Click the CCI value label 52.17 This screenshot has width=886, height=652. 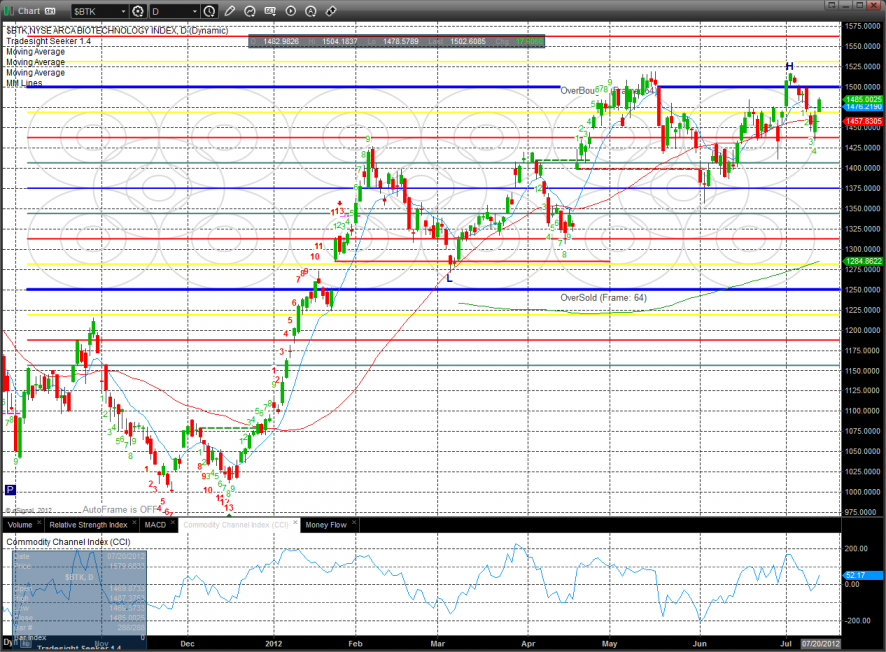[855, 575]
